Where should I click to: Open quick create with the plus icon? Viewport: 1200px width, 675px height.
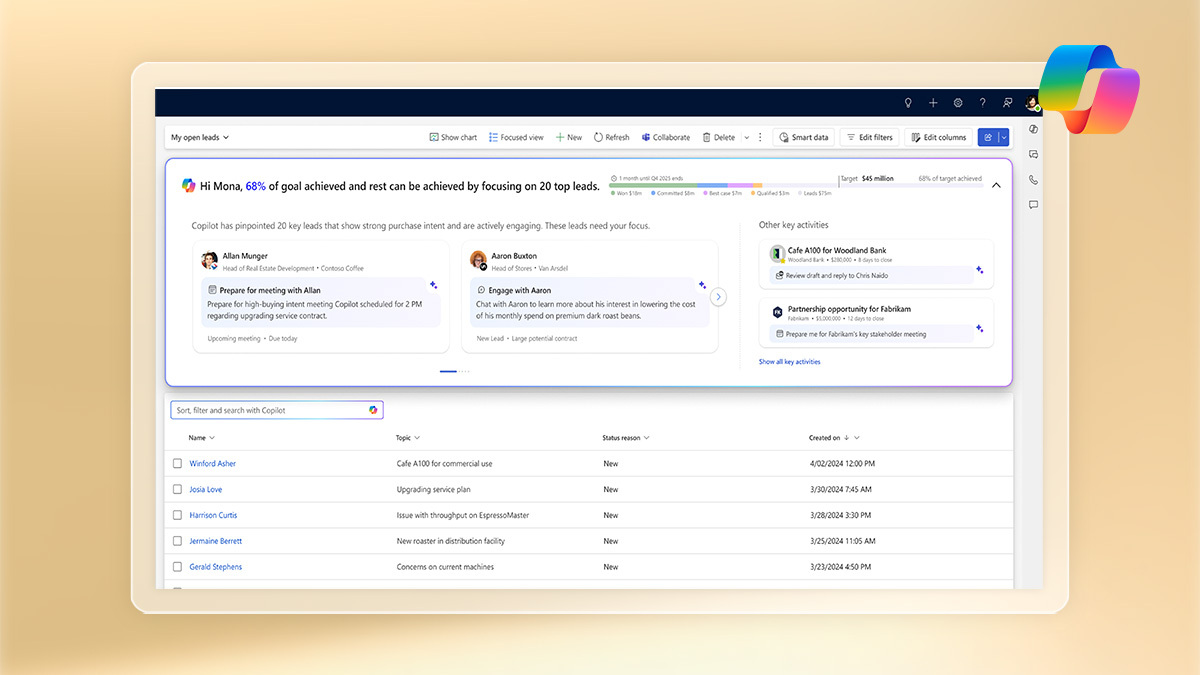click(x=933, y=102)
